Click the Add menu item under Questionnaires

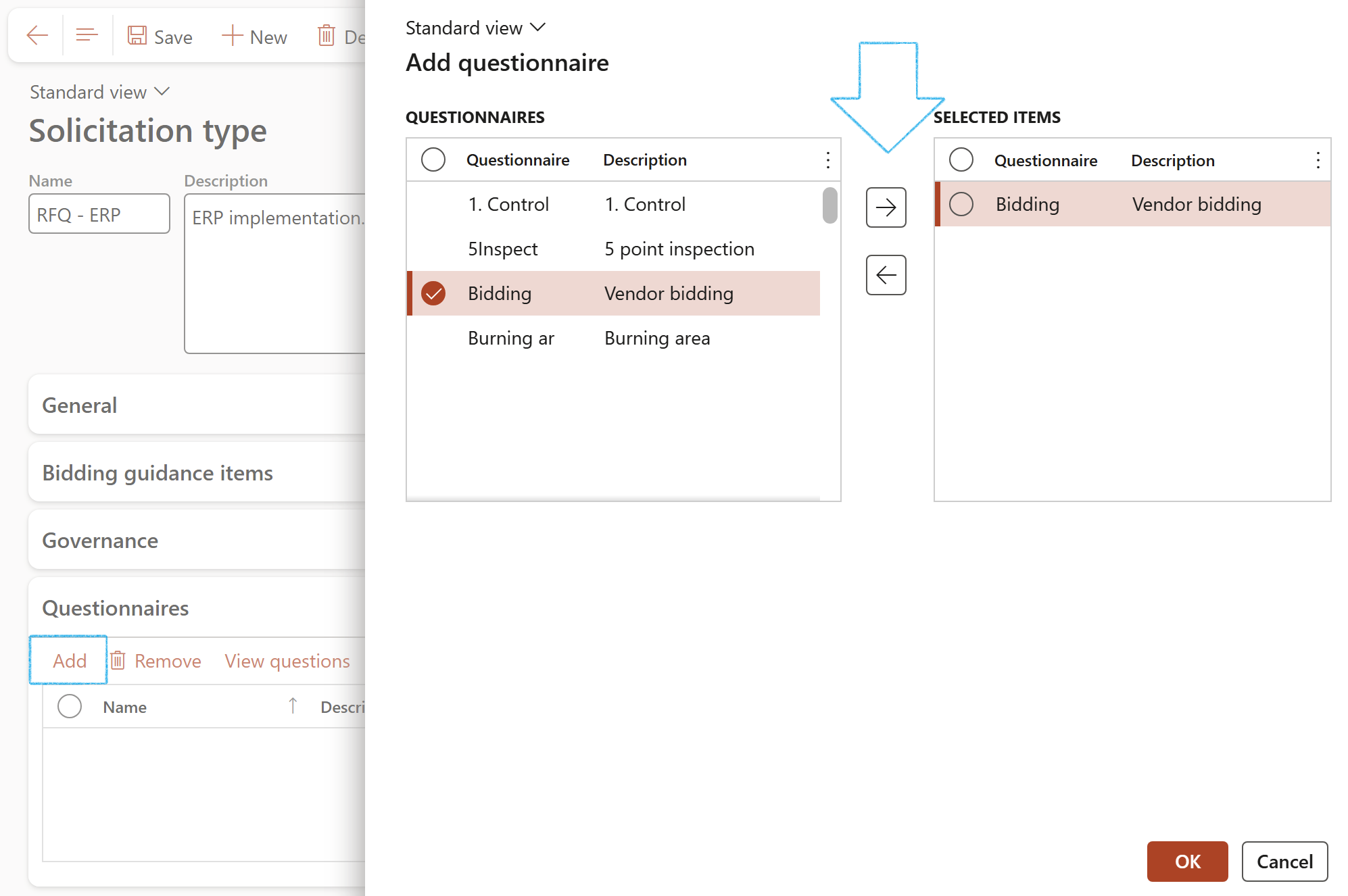click(70, 660)
